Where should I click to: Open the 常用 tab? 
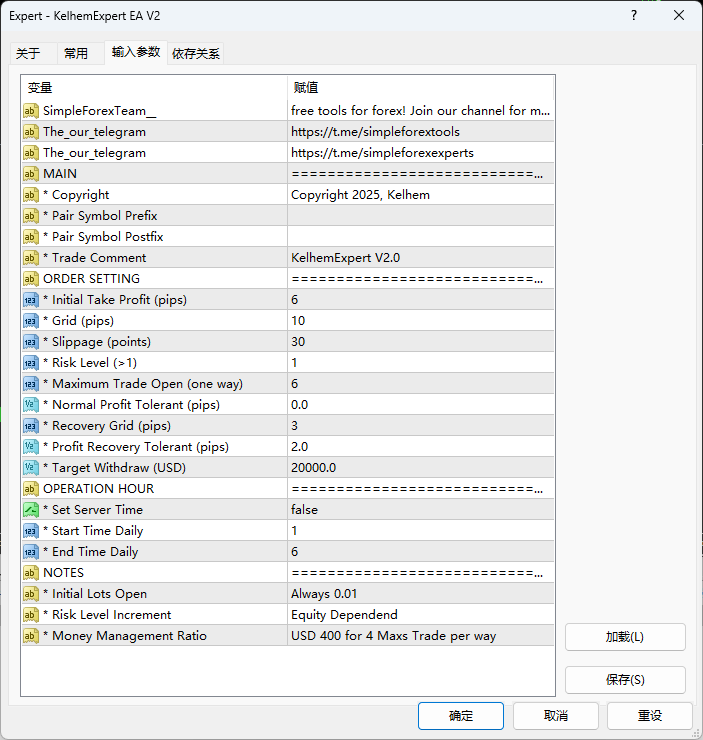pos(76,54)
